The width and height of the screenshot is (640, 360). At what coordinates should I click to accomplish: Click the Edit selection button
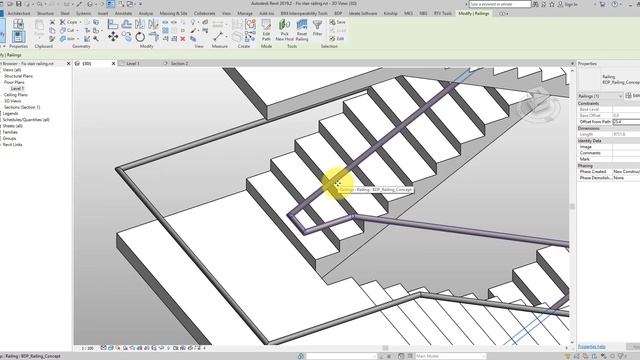337,38
